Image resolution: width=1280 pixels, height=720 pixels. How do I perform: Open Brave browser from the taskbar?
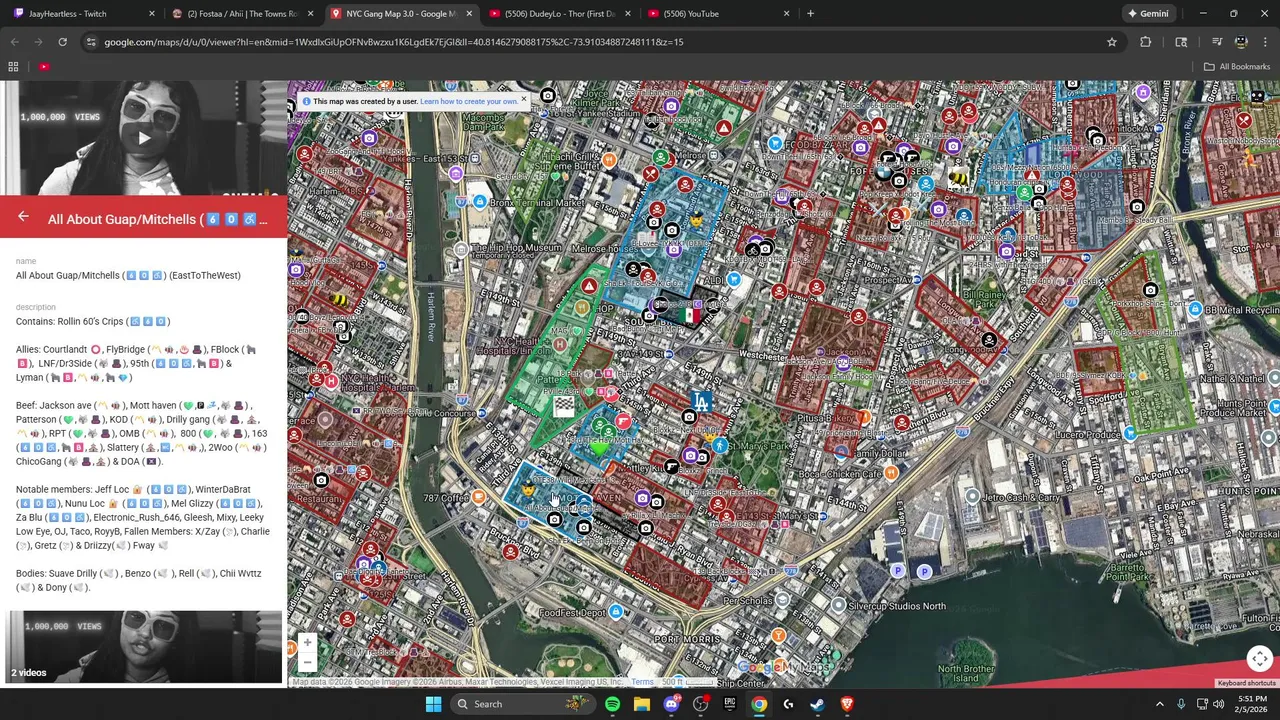[847, 704]
